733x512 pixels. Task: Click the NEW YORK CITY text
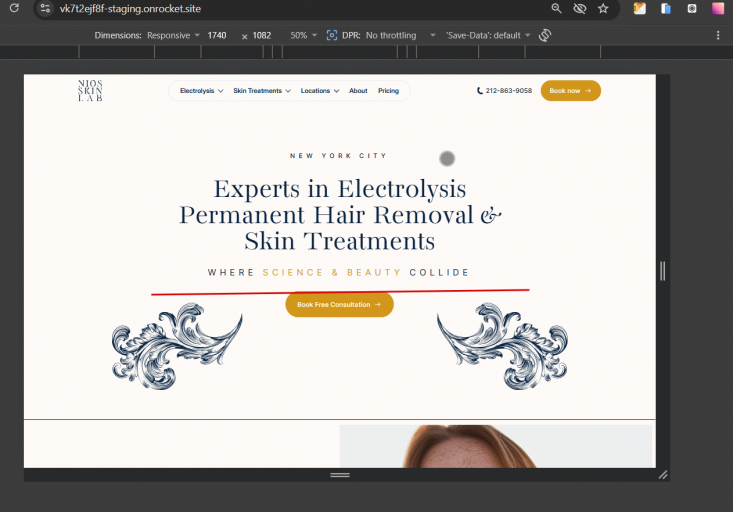coord(338,156)
